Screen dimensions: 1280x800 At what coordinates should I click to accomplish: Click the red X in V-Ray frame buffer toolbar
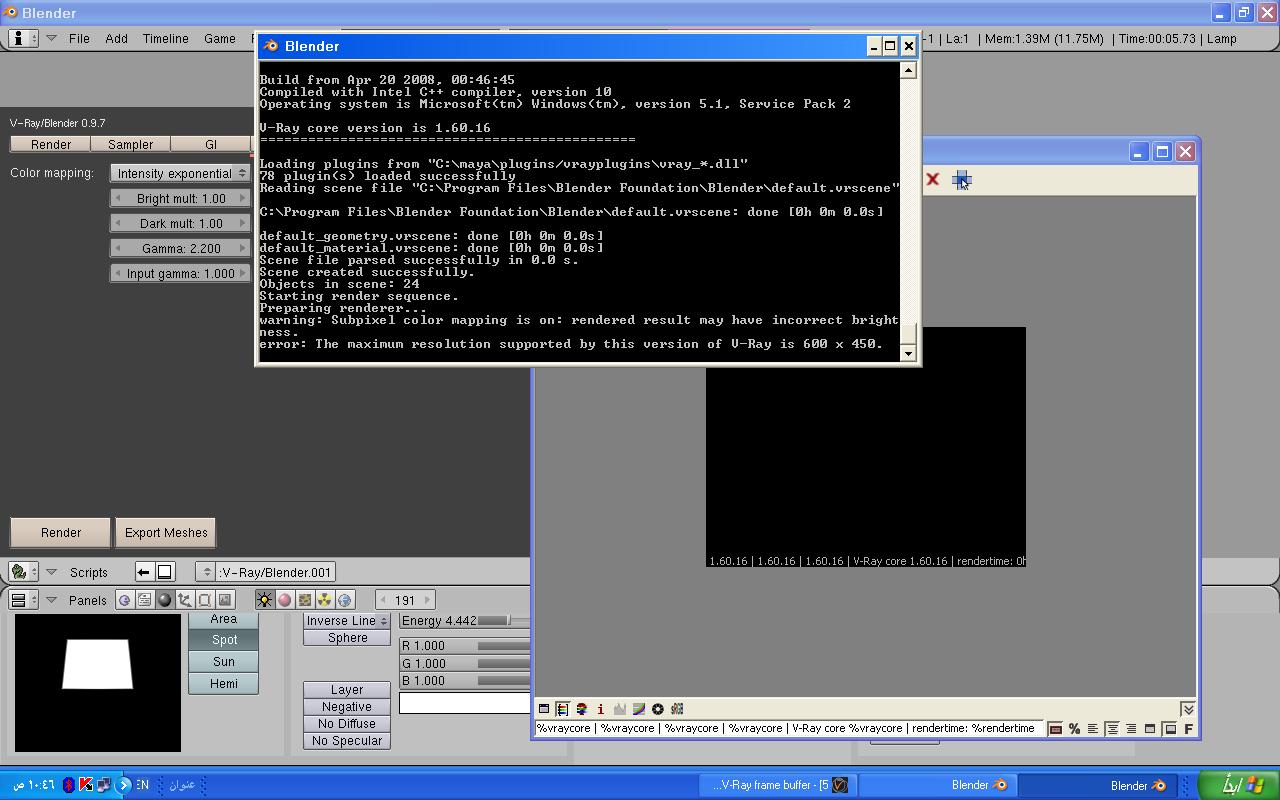pyautogui.click(x=932, y=179)
